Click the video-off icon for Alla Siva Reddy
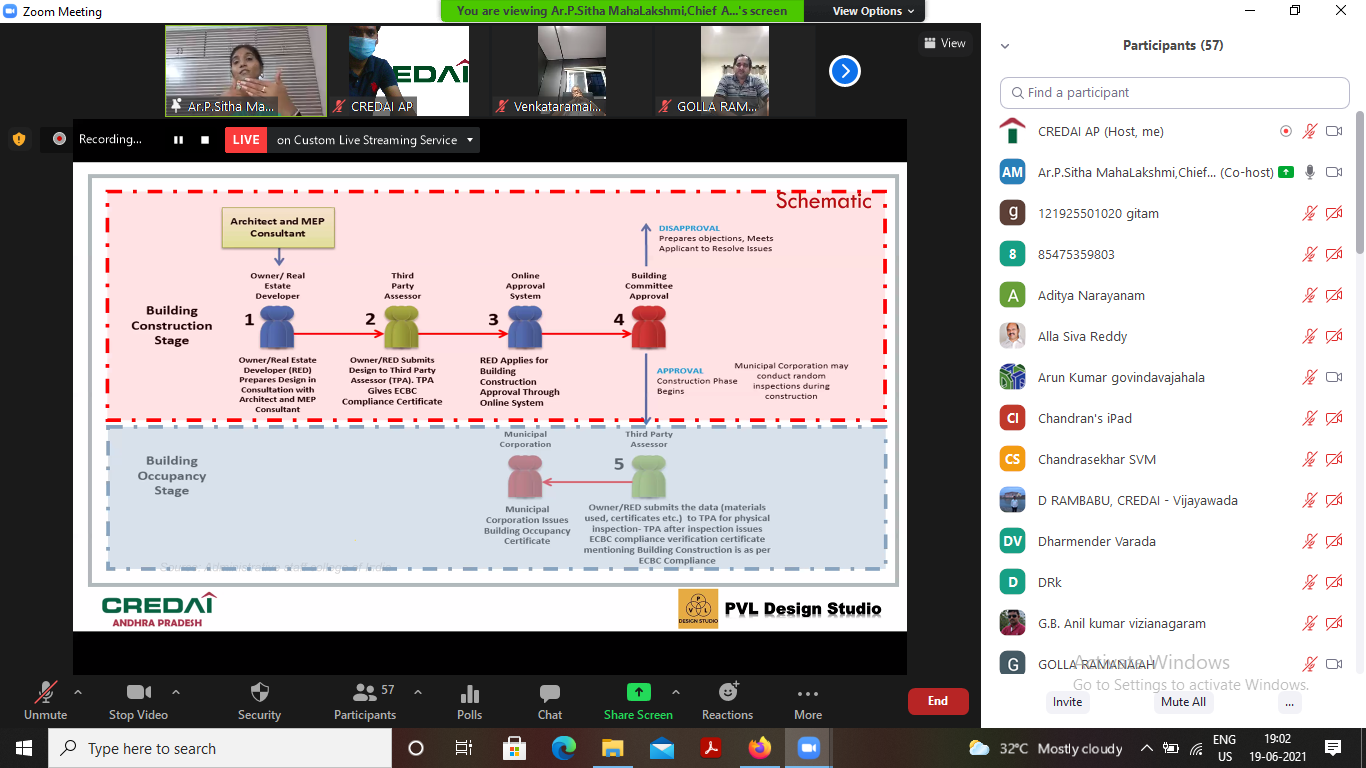The width and height of the screenshot is (1366, 768). [1334, 336]
